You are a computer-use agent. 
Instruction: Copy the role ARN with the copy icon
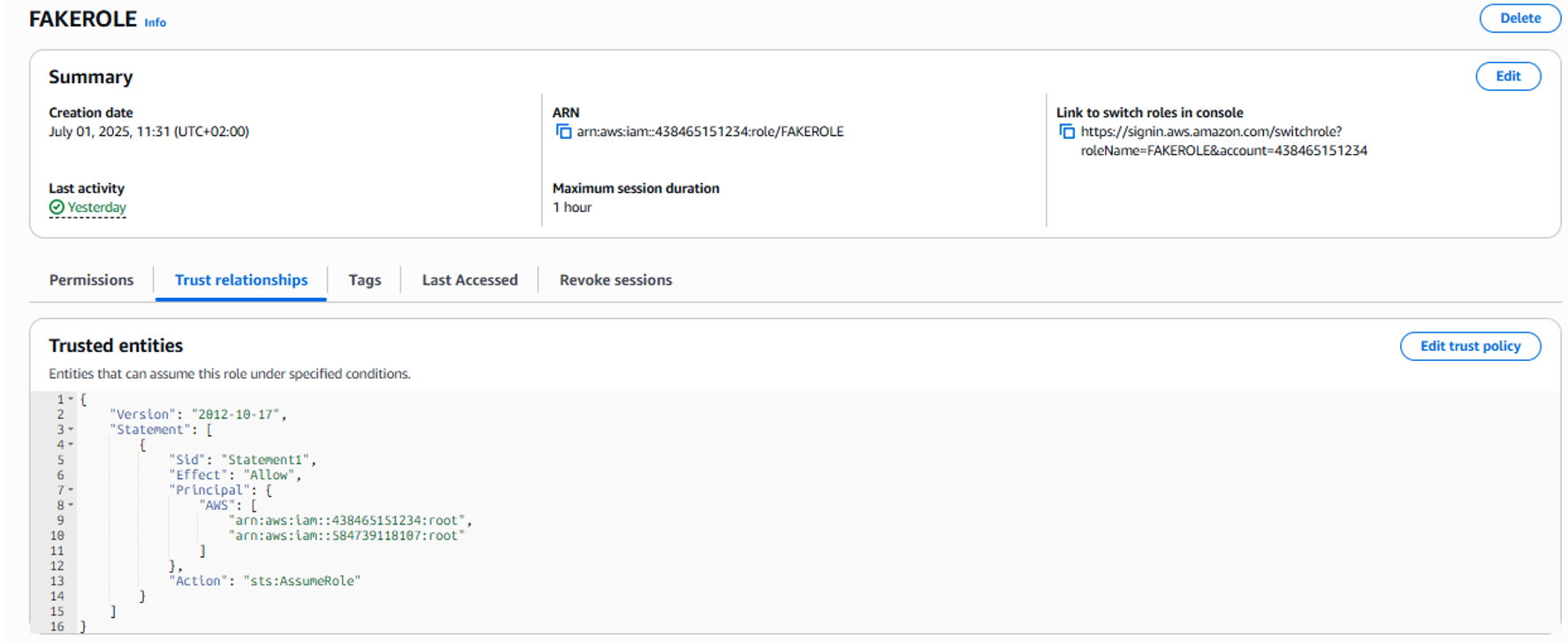(x=563, y=132)
